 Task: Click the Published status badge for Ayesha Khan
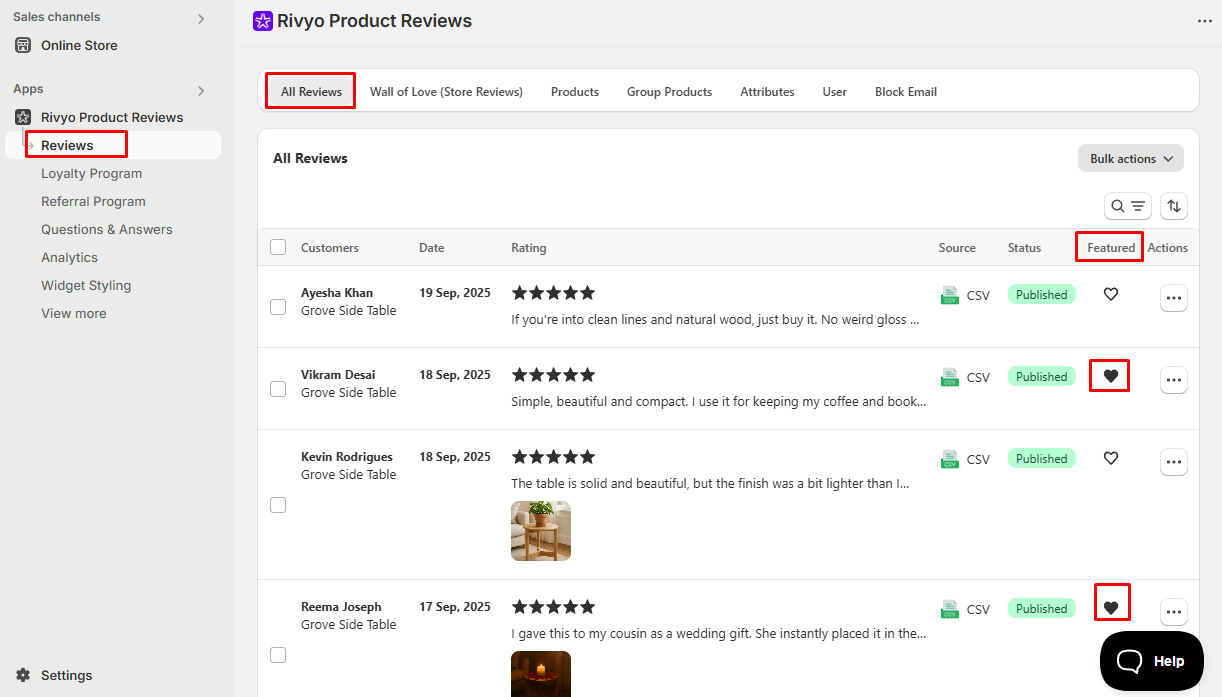1041,295
